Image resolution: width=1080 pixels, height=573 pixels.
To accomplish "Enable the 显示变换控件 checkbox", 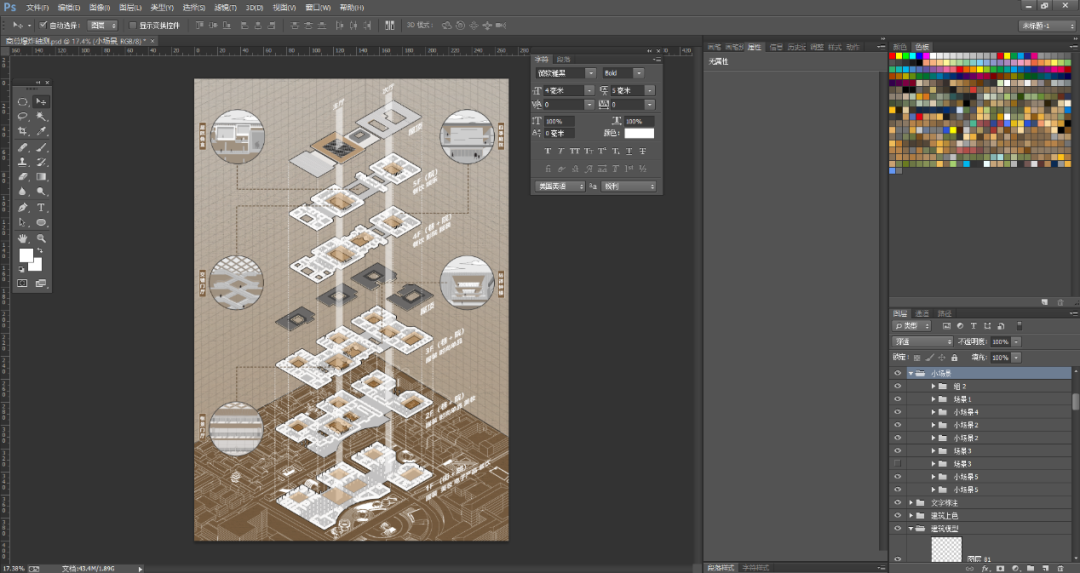I will tap(133, 25).
